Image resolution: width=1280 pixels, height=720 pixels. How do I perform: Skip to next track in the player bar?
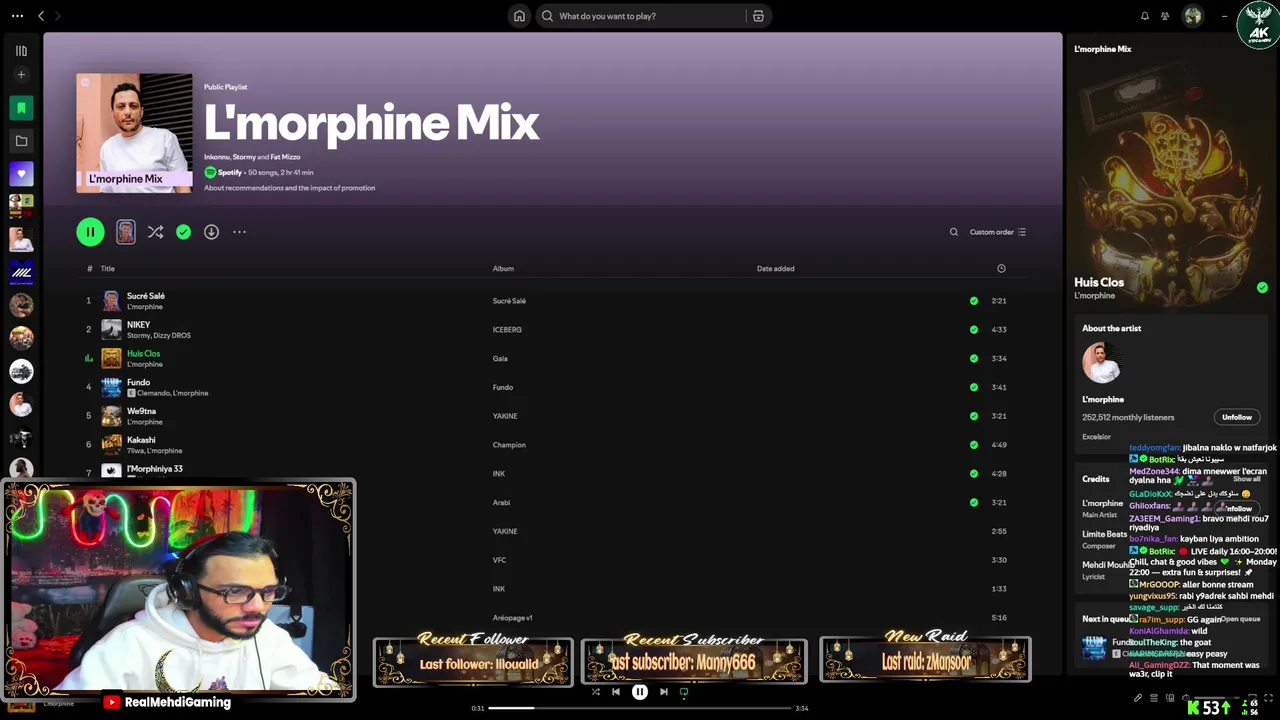pyautogui.click(x=664, y=692)
